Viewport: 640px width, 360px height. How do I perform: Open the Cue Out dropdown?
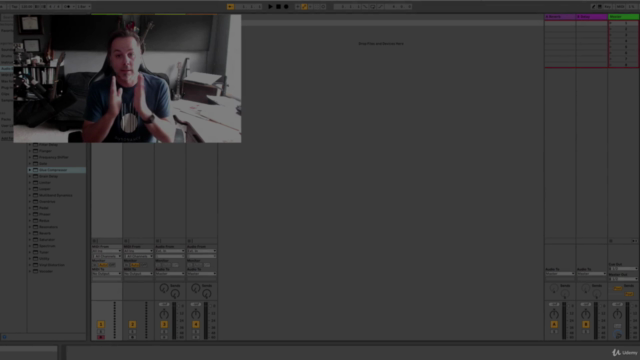(x=623, y=269)
